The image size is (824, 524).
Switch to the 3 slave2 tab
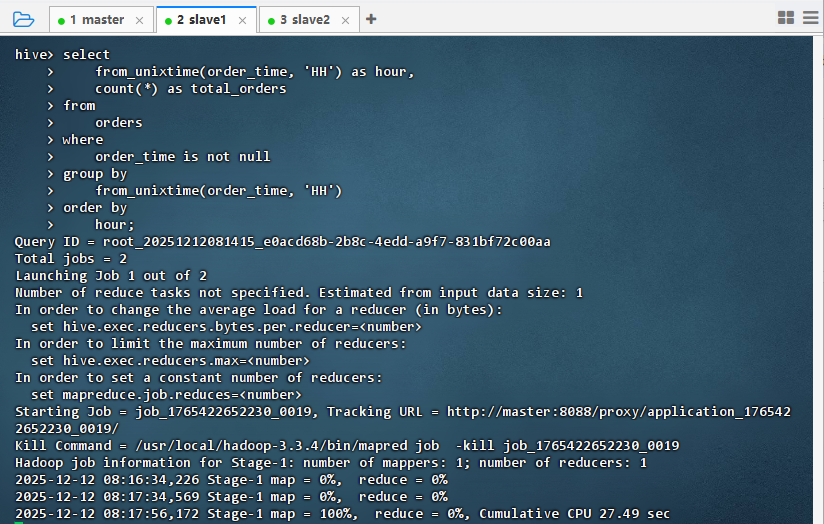tap(310, 19)
